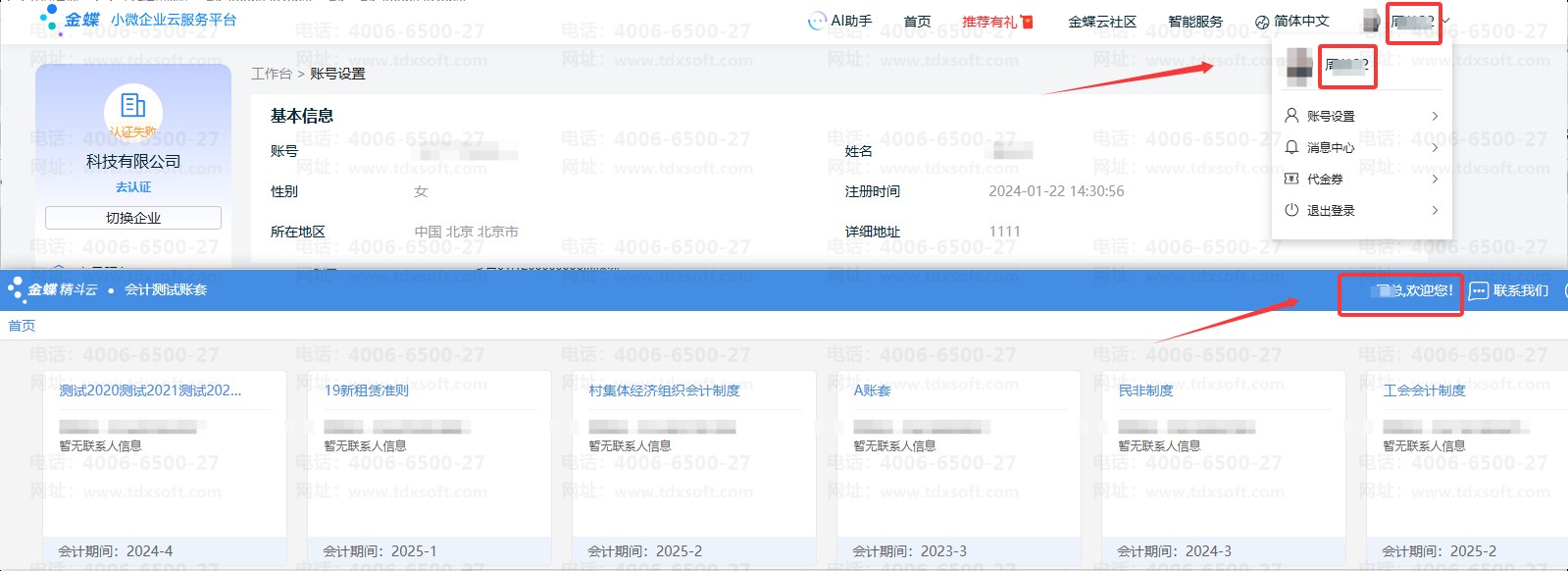Click the 推荐有礼 red envelope icon
This screenshot has height=571, width=1568.
[1027, 22]
